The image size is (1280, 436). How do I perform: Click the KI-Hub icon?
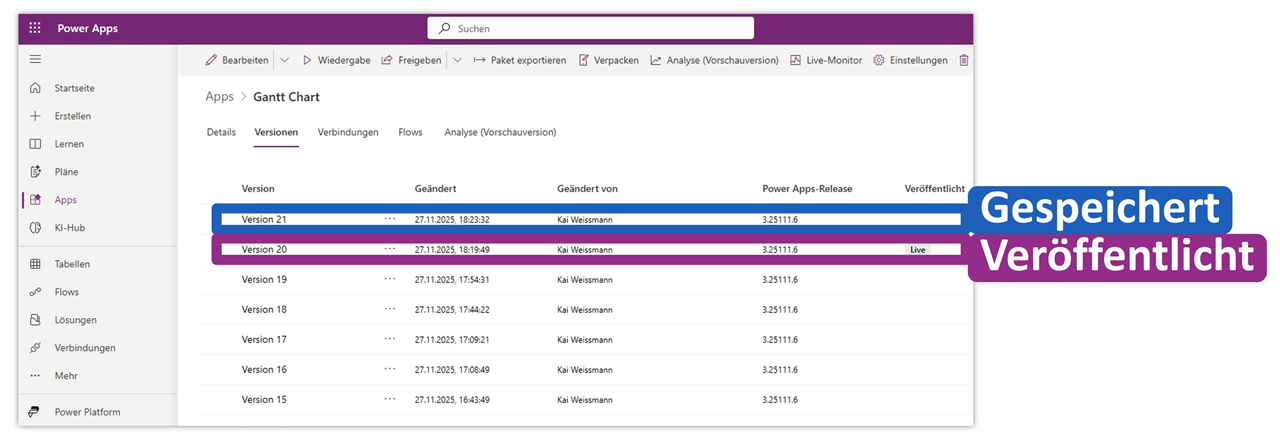pyautogui.click(x=35, y=228)
